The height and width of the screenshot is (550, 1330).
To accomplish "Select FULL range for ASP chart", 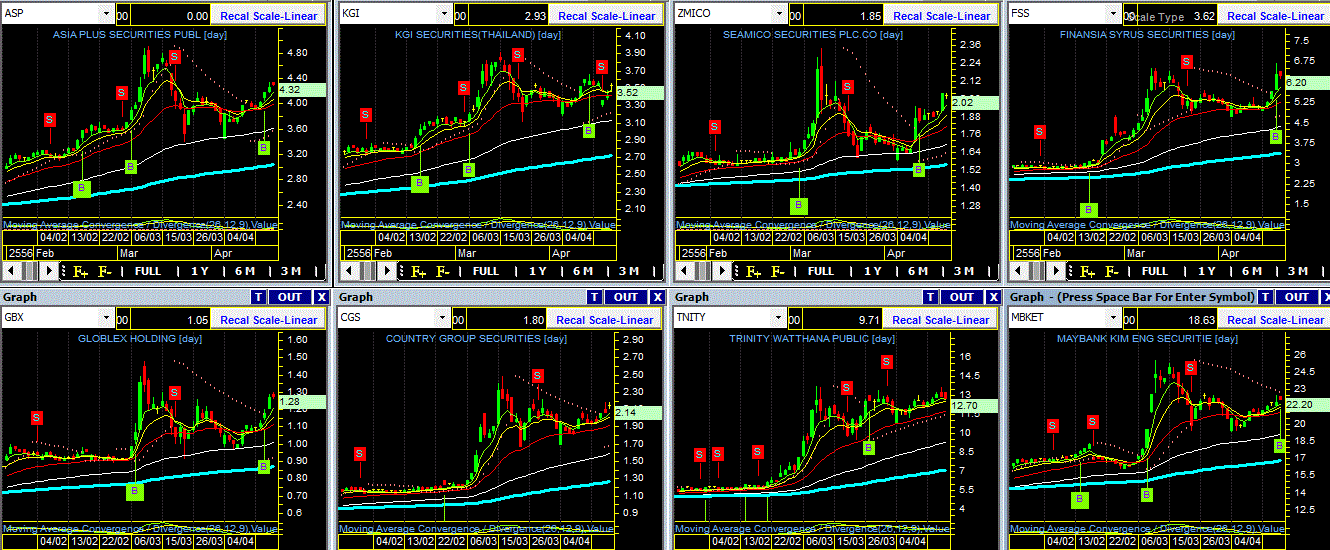I will tap(148, 271).
